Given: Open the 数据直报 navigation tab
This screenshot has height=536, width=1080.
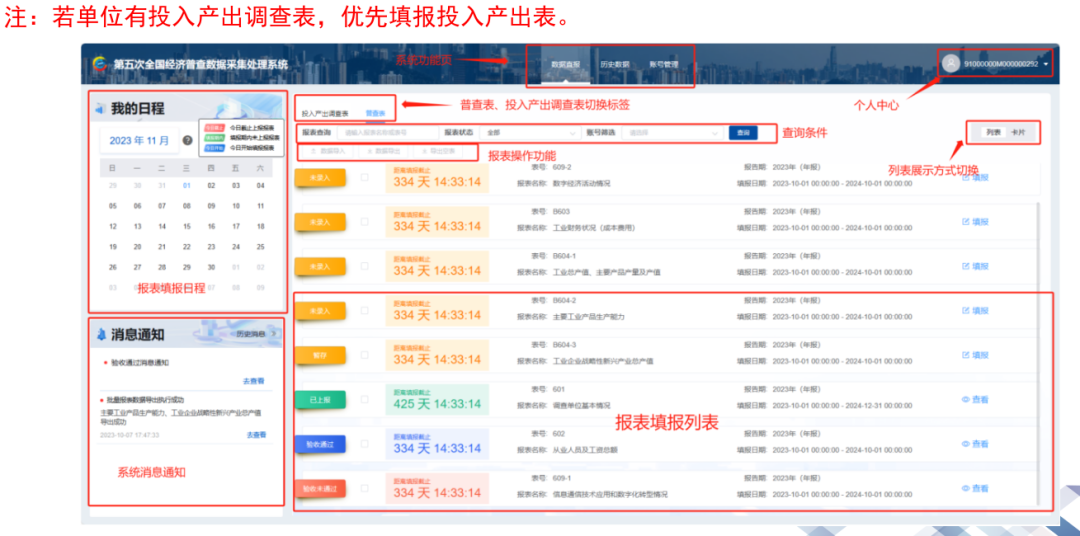Looking at the screenshot, I should tap(565, 65).
